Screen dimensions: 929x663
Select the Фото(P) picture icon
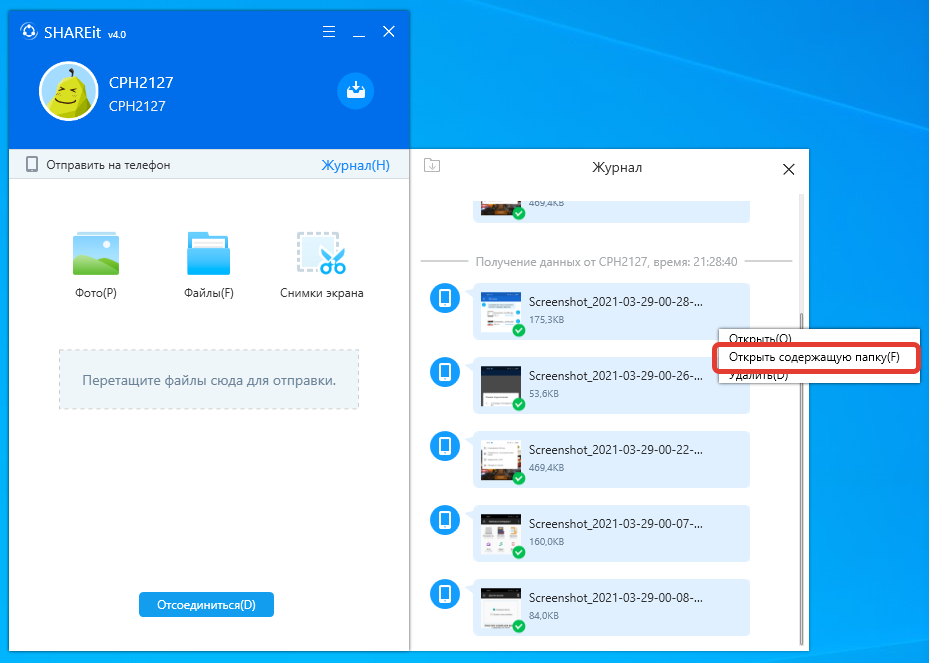(x=96, y=254)
